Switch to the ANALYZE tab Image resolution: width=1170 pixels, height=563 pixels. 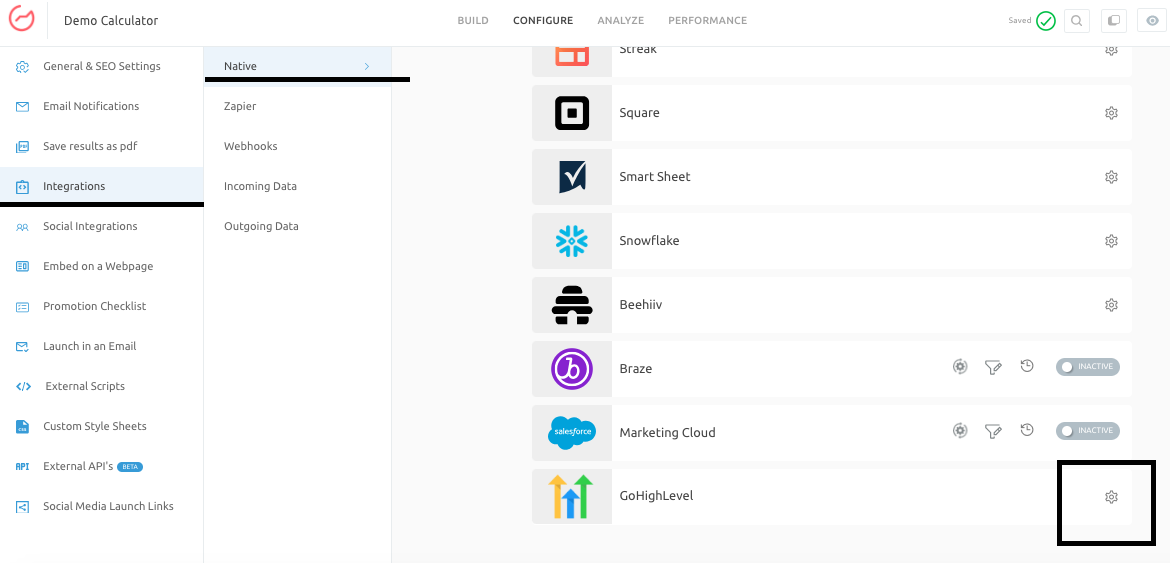620,21
